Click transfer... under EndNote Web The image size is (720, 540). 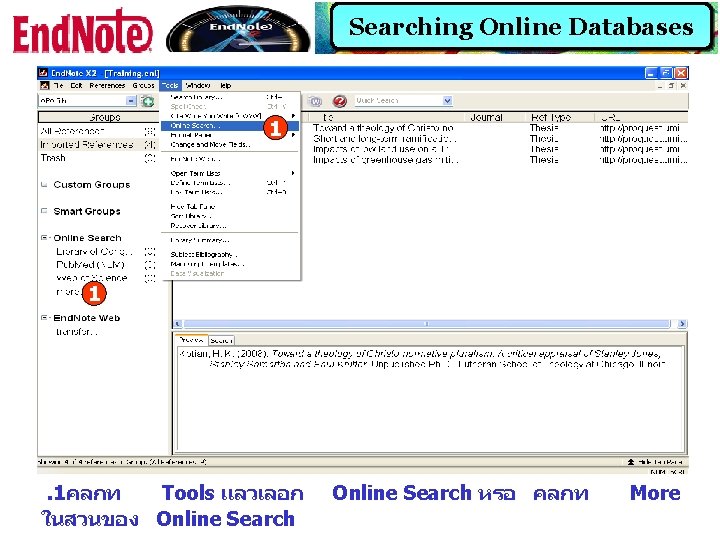pyautogui.click(x=77, y=332)
